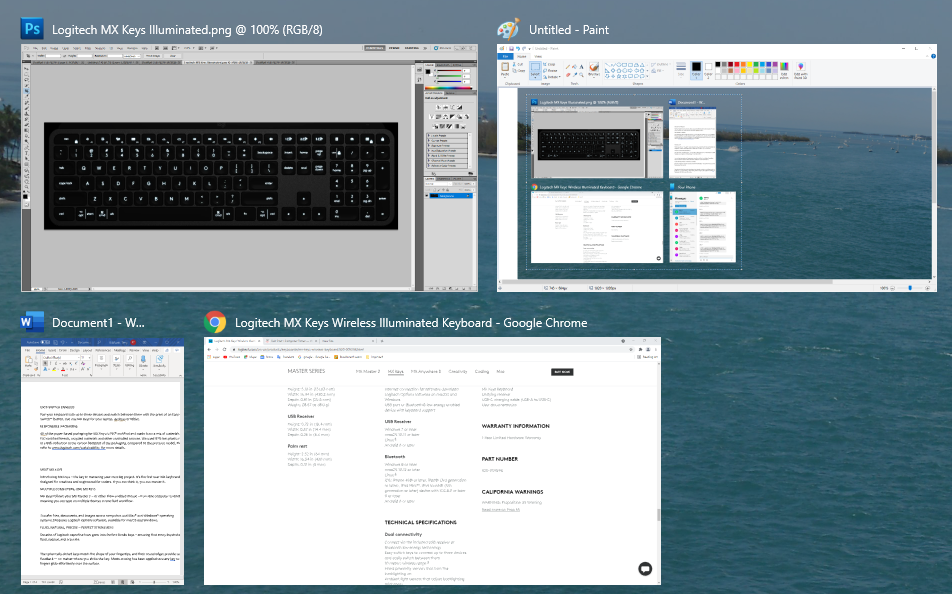Open the Chrome three-dot menu

(656, 349)
